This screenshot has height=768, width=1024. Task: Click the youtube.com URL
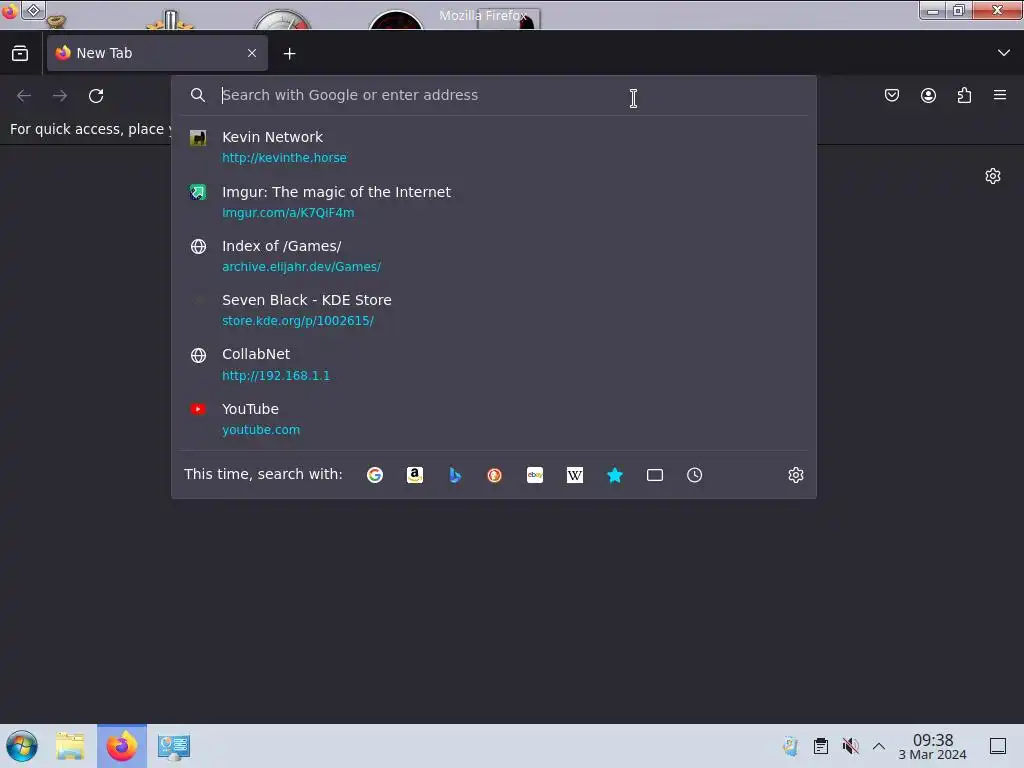pos(261,430)
